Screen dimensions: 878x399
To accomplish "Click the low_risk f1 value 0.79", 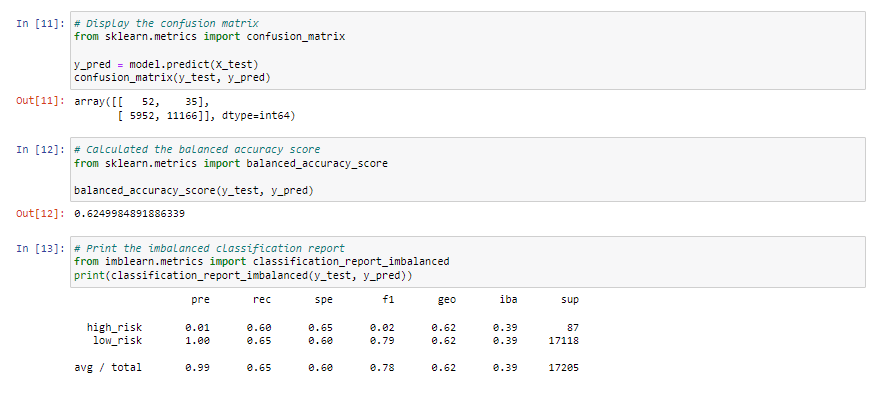I will pos(382,340).
